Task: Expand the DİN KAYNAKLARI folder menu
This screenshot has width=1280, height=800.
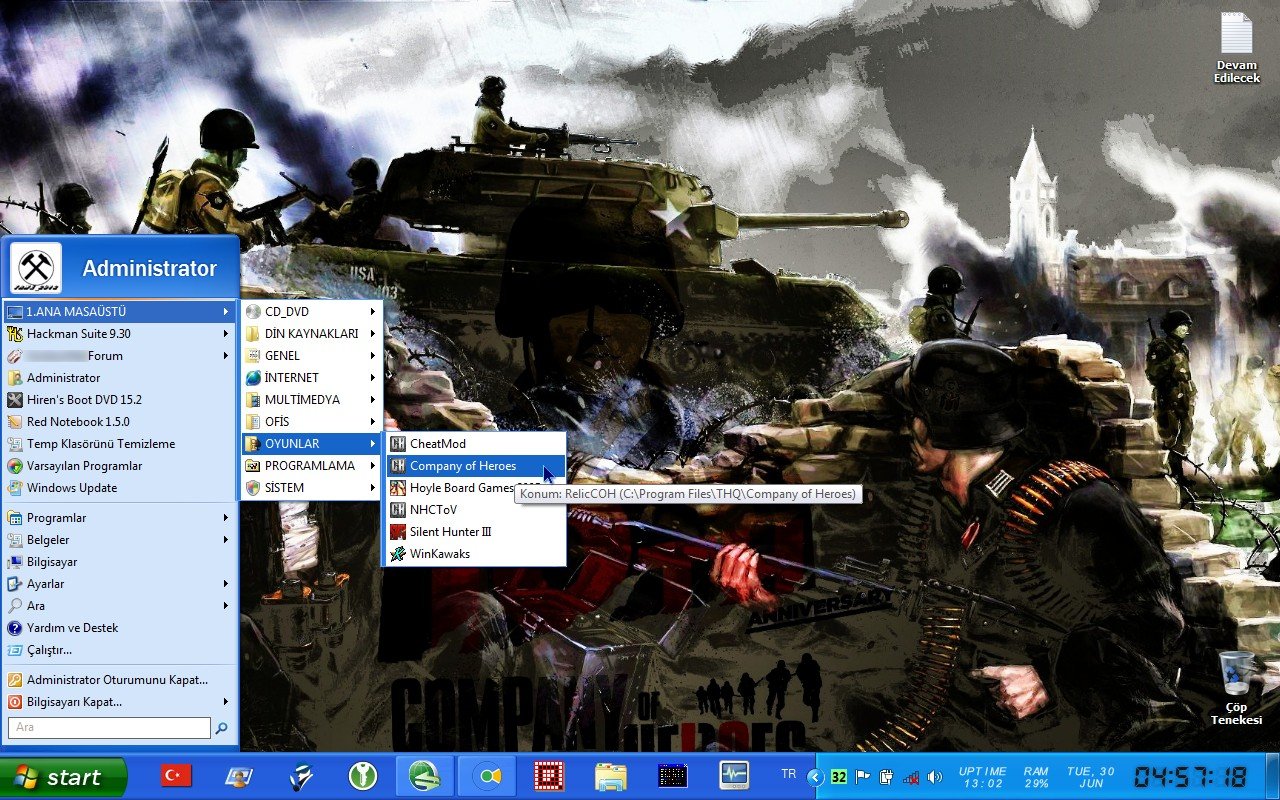Action: tap(312, 334)
